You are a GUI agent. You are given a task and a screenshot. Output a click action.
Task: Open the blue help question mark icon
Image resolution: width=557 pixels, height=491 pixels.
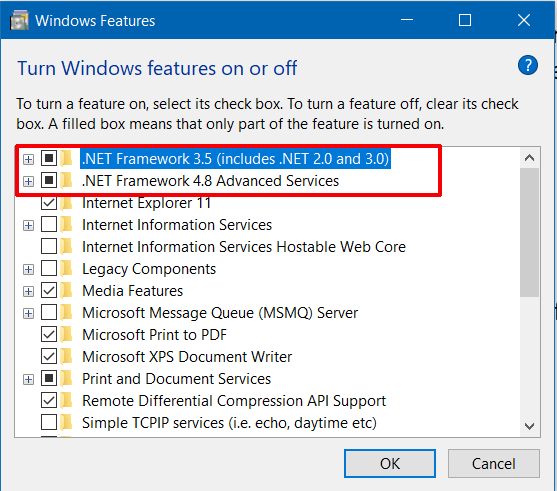coord(528,65)
